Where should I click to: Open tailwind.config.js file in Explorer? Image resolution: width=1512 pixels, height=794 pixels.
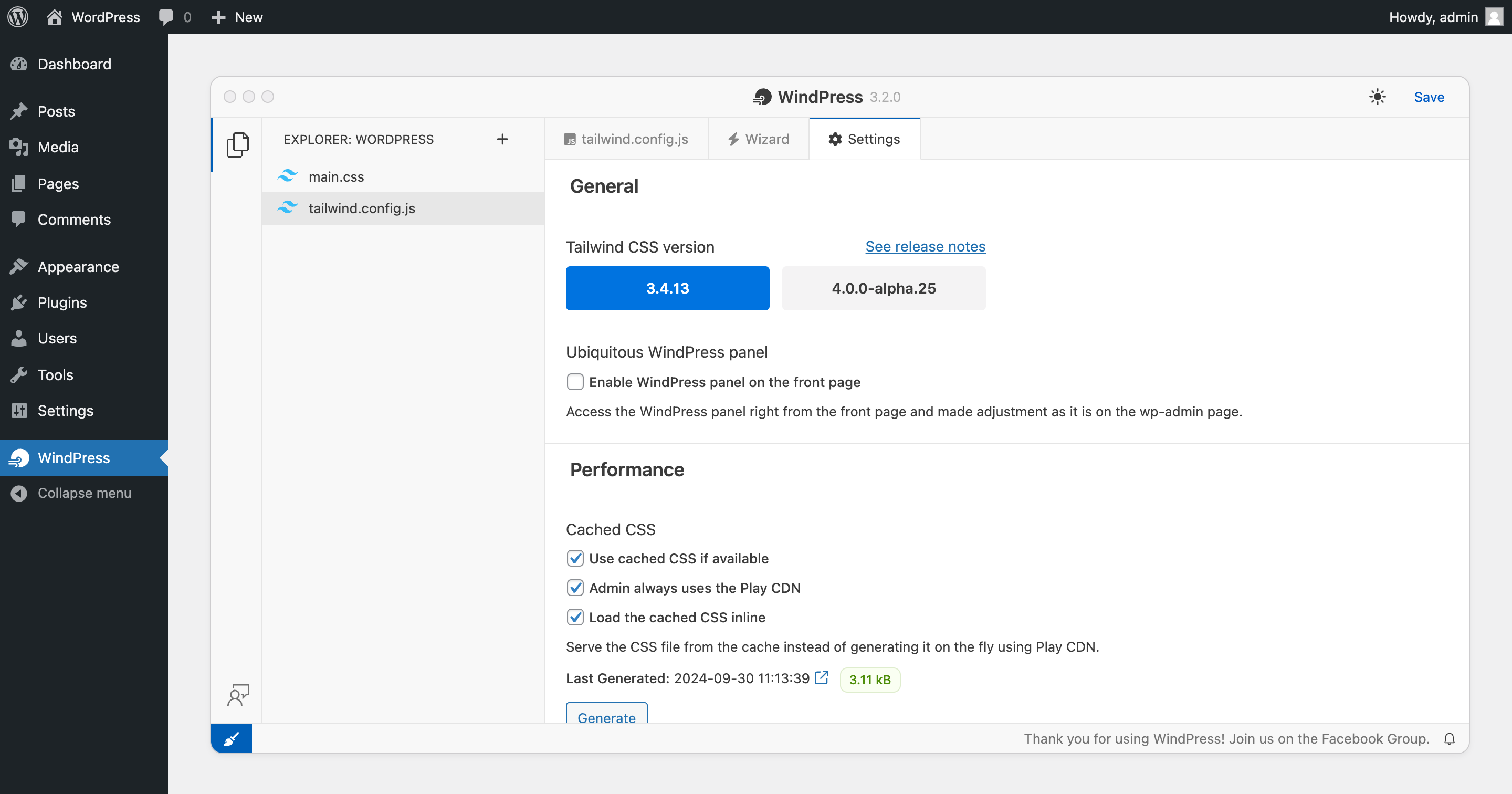[362, 207]
